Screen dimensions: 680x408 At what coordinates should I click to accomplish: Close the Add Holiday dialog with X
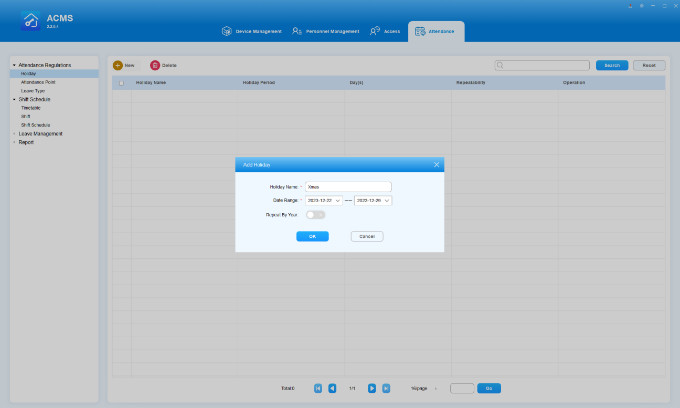click(436, 164)
